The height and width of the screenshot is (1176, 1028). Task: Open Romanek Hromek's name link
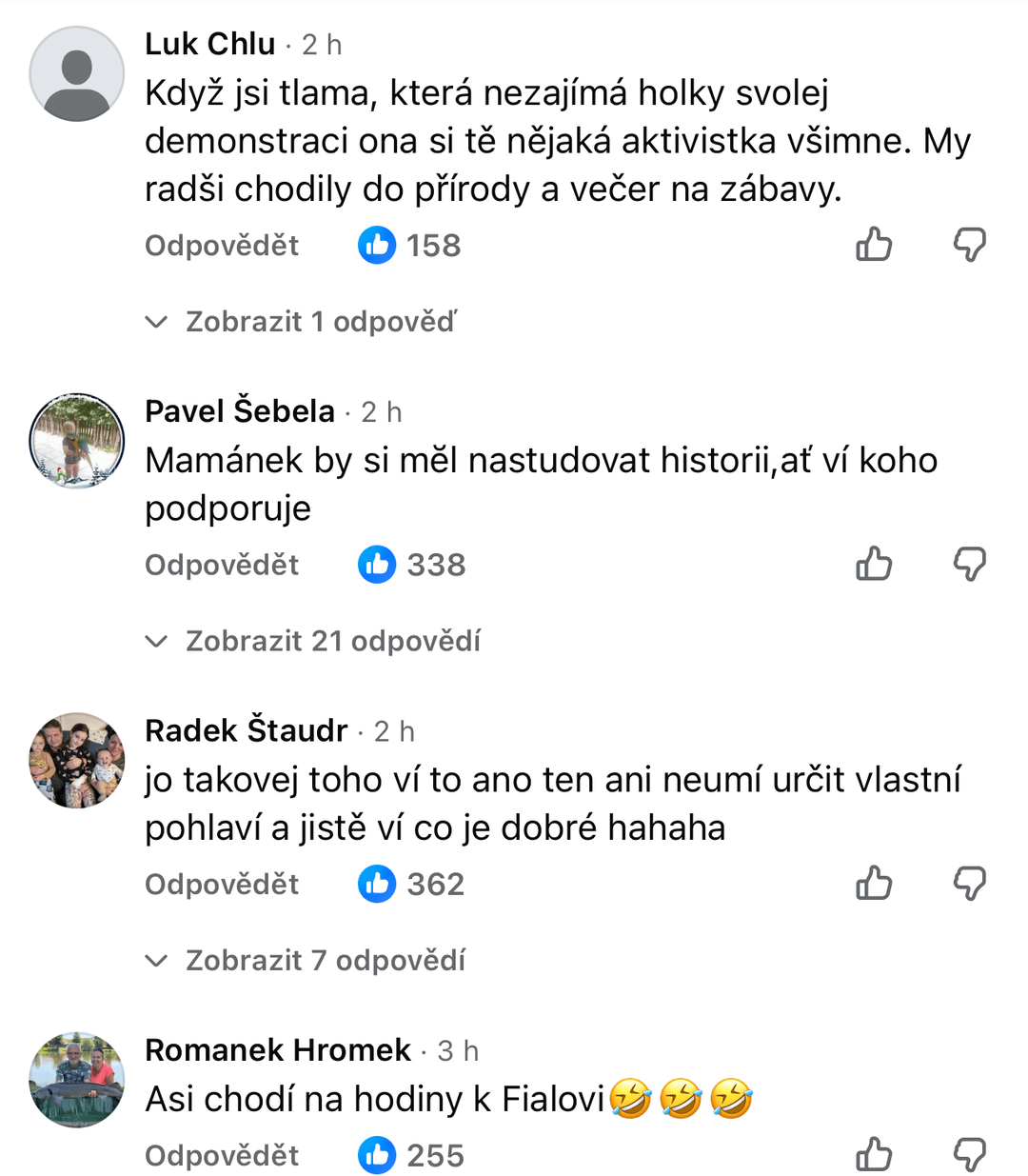[278, 1049]
